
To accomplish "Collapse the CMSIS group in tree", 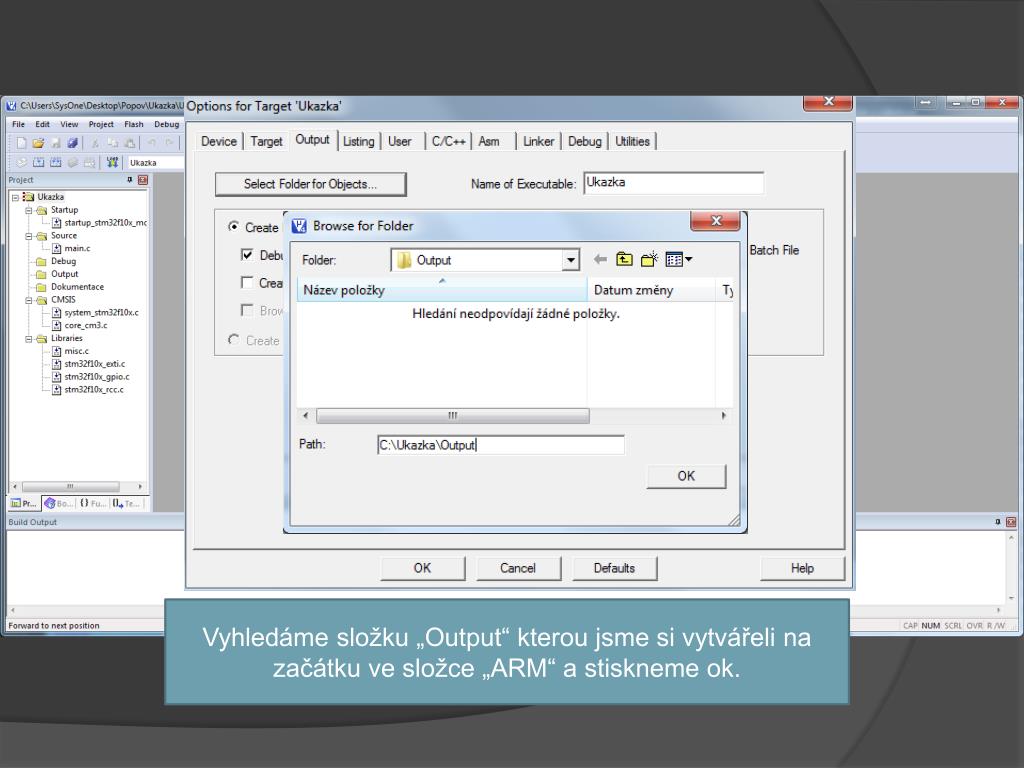I will click(x=29, y=300).
